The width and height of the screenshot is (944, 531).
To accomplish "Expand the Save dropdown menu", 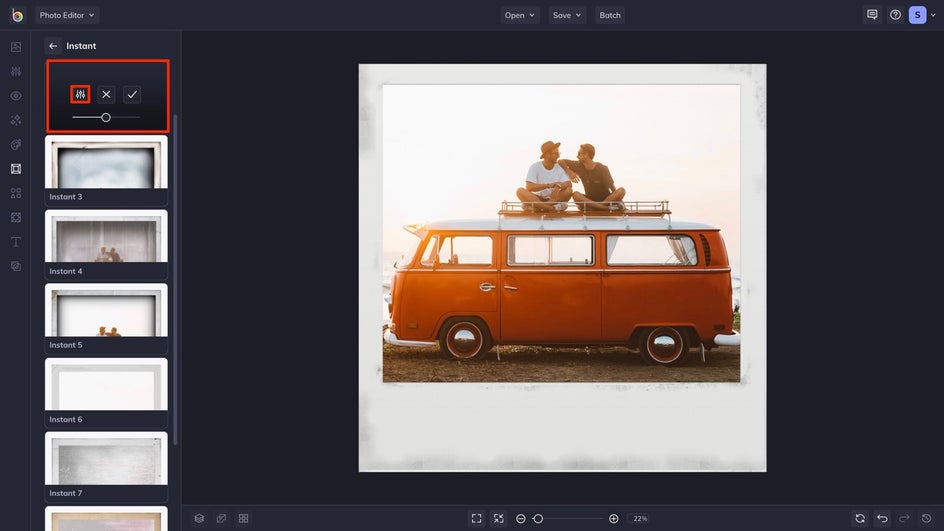I will [567, 15].
